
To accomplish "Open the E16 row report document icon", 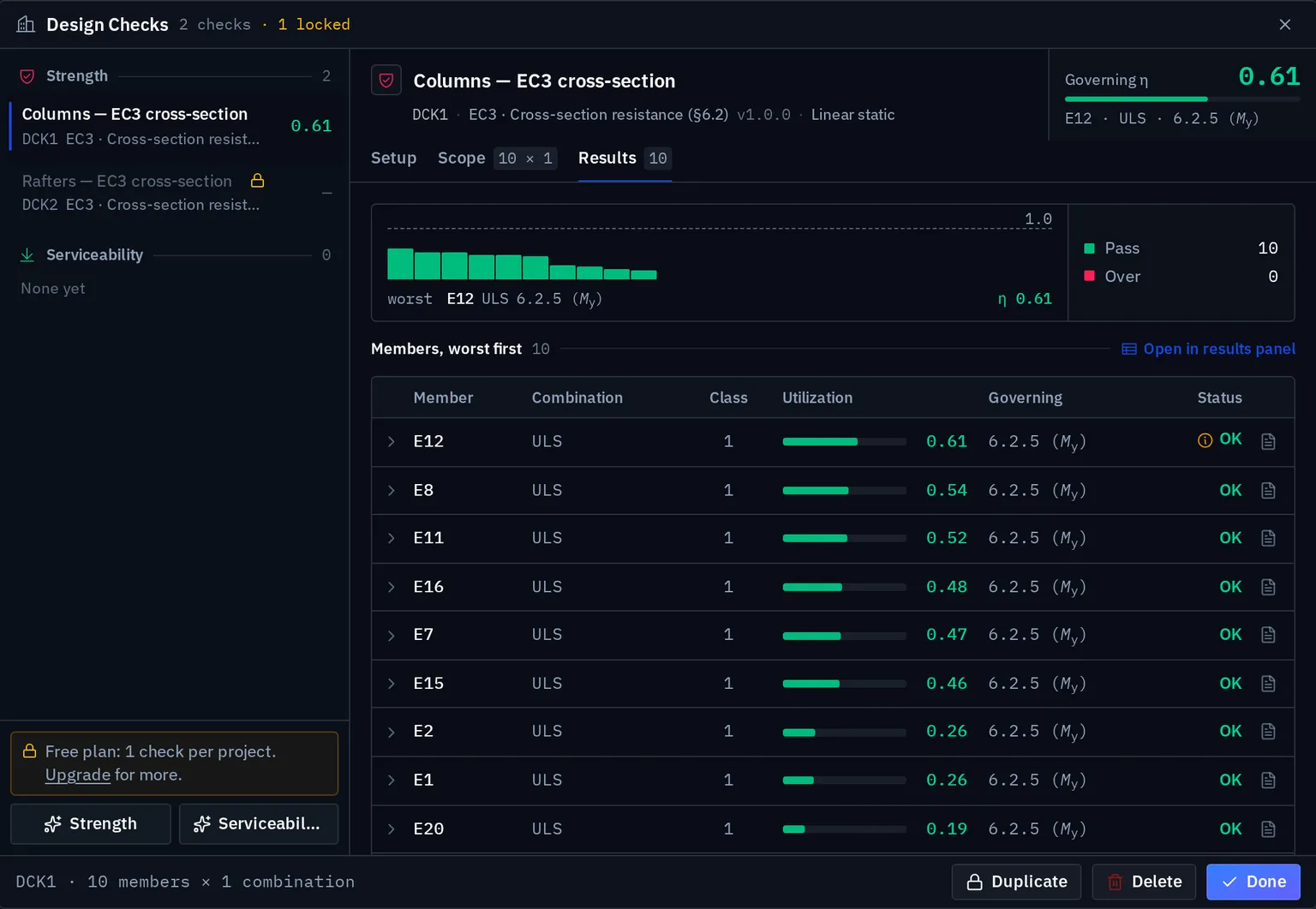I will [x=1268, y=587].
